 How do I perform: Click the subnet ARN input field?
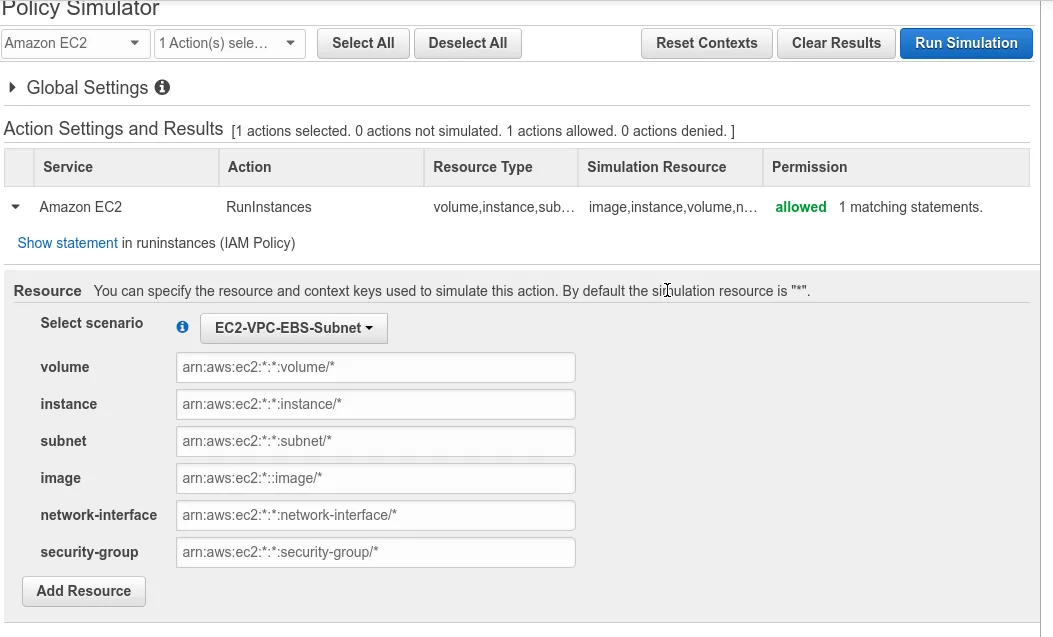(x=375, y=441)
